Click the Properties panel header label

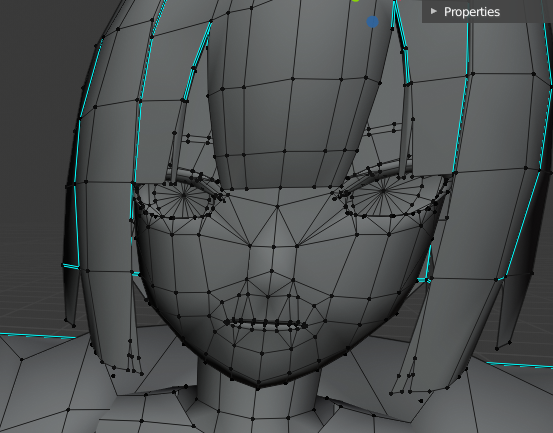472,12
